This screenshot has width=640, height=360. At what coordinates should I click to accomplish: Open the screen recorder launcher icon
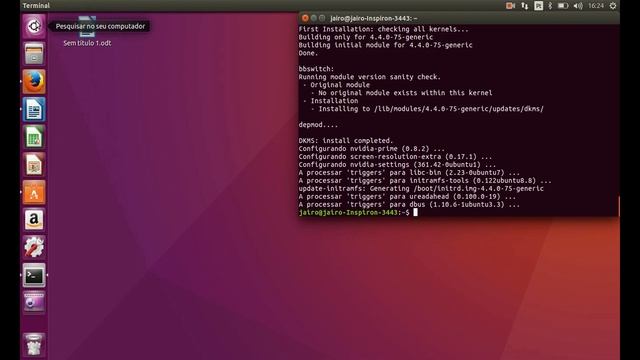34,302
